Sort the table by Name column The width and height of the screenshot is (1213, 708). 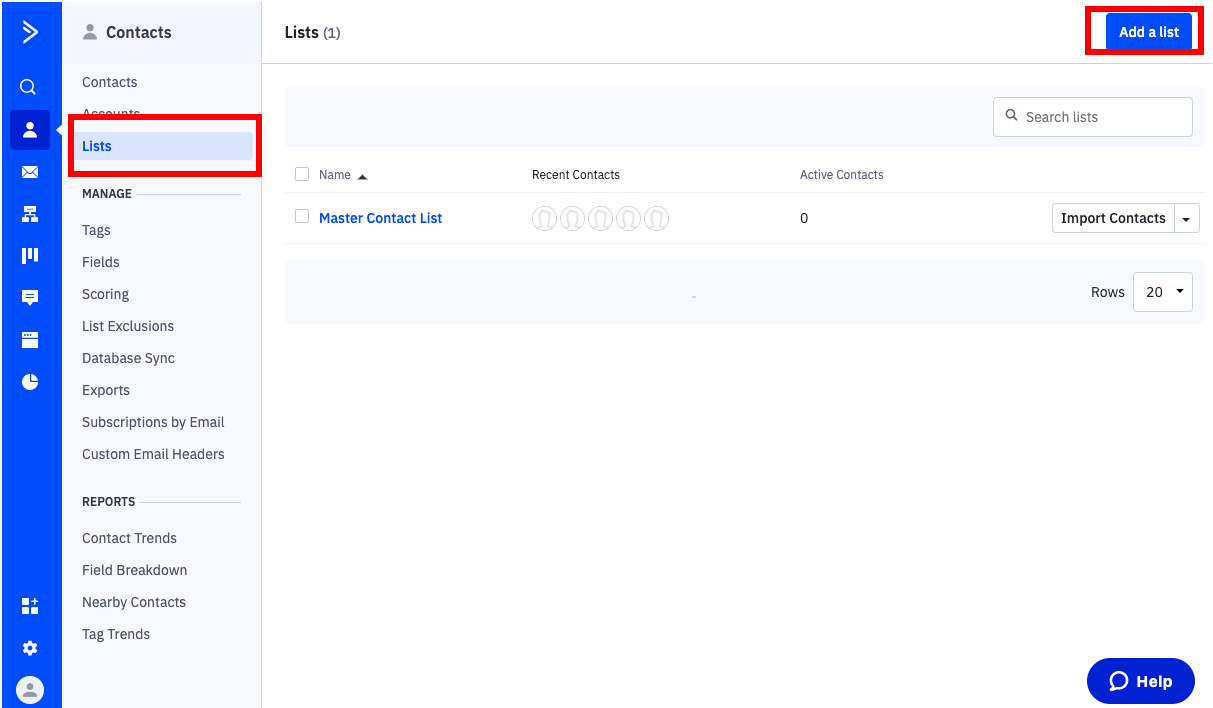click(x=335, y=175)
